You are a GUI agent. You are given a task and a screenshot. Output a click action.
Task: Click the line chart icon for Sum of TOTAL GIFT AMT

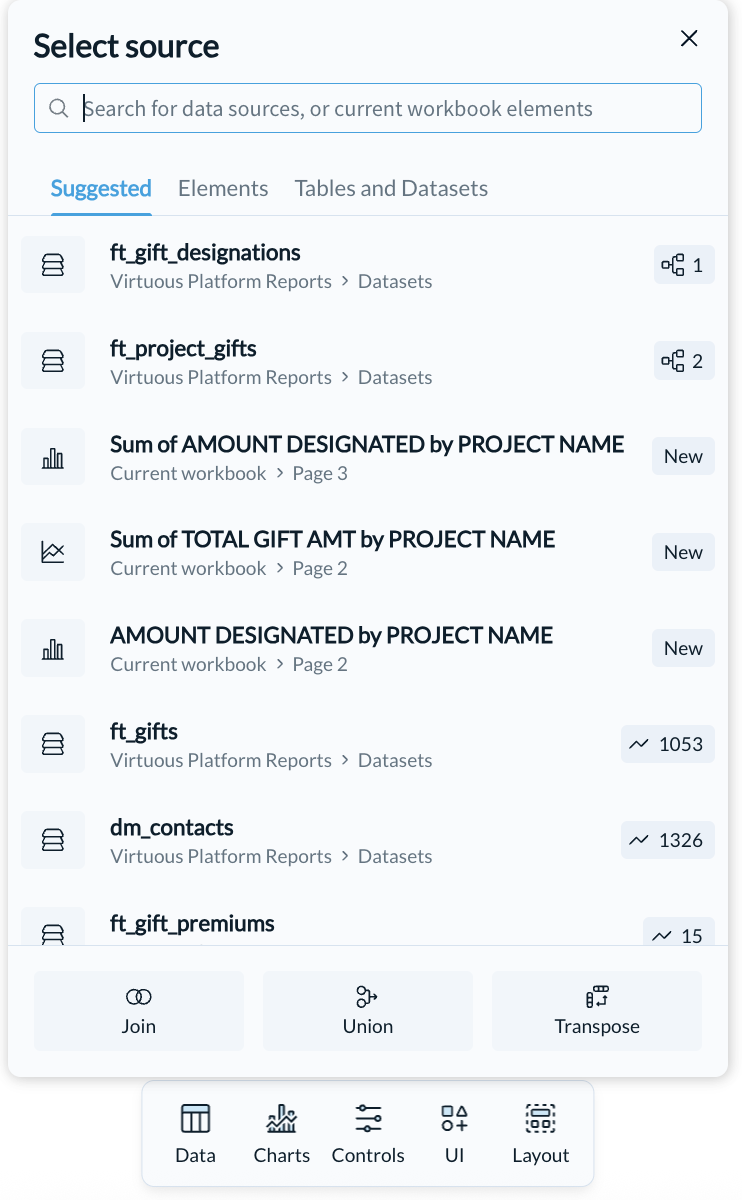pos(53,552)
